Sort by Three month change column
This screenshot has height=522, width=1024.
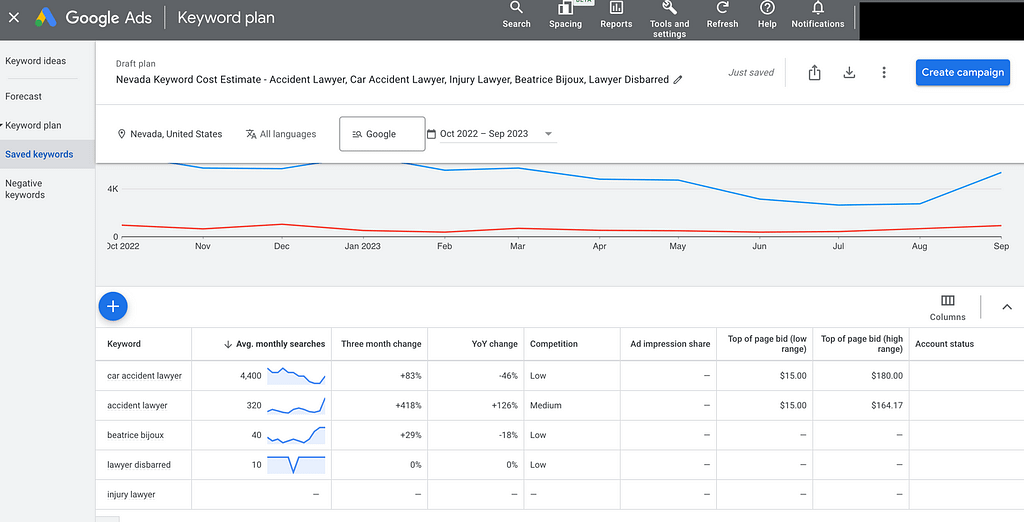[381, 344]
